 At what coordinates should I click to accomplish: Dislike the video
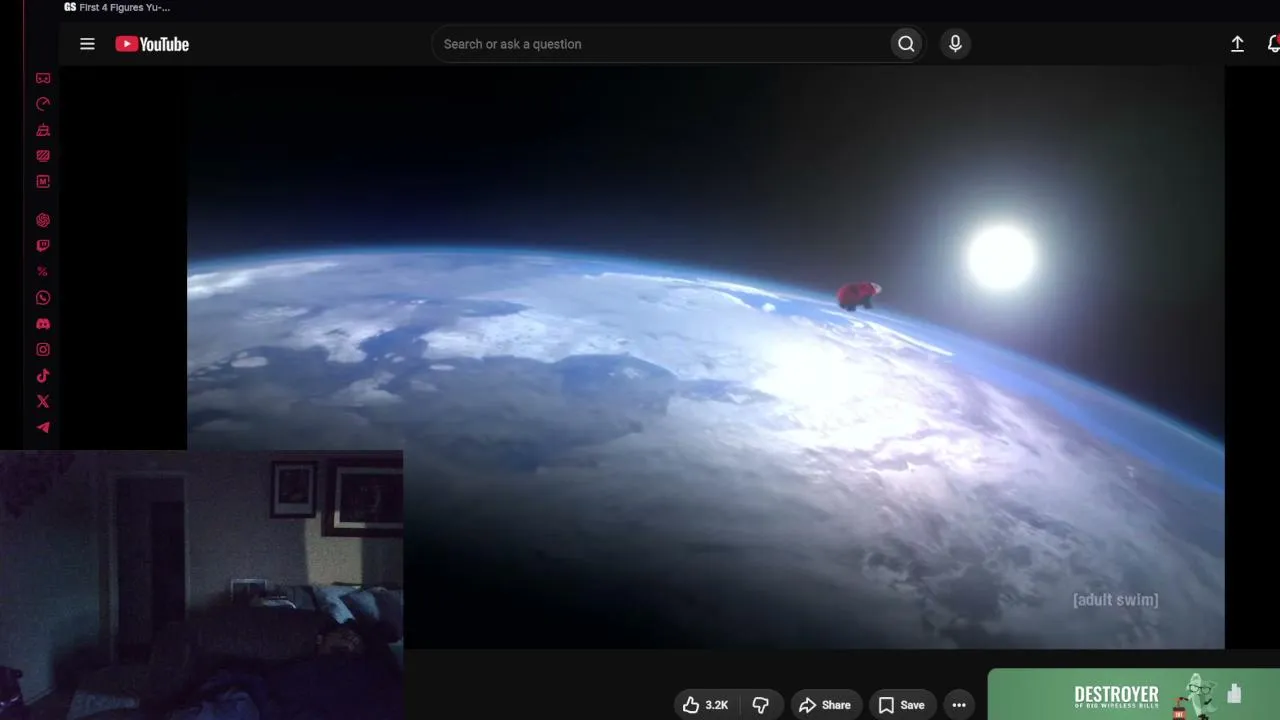761,705
